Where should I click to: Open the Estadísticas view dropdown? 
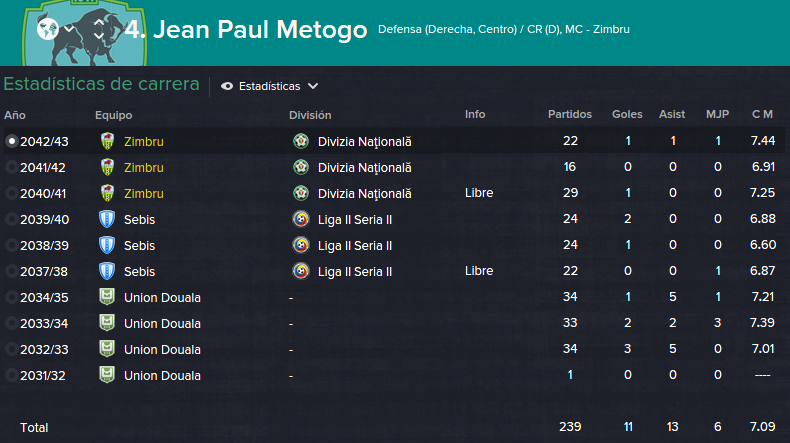(270, 86)
